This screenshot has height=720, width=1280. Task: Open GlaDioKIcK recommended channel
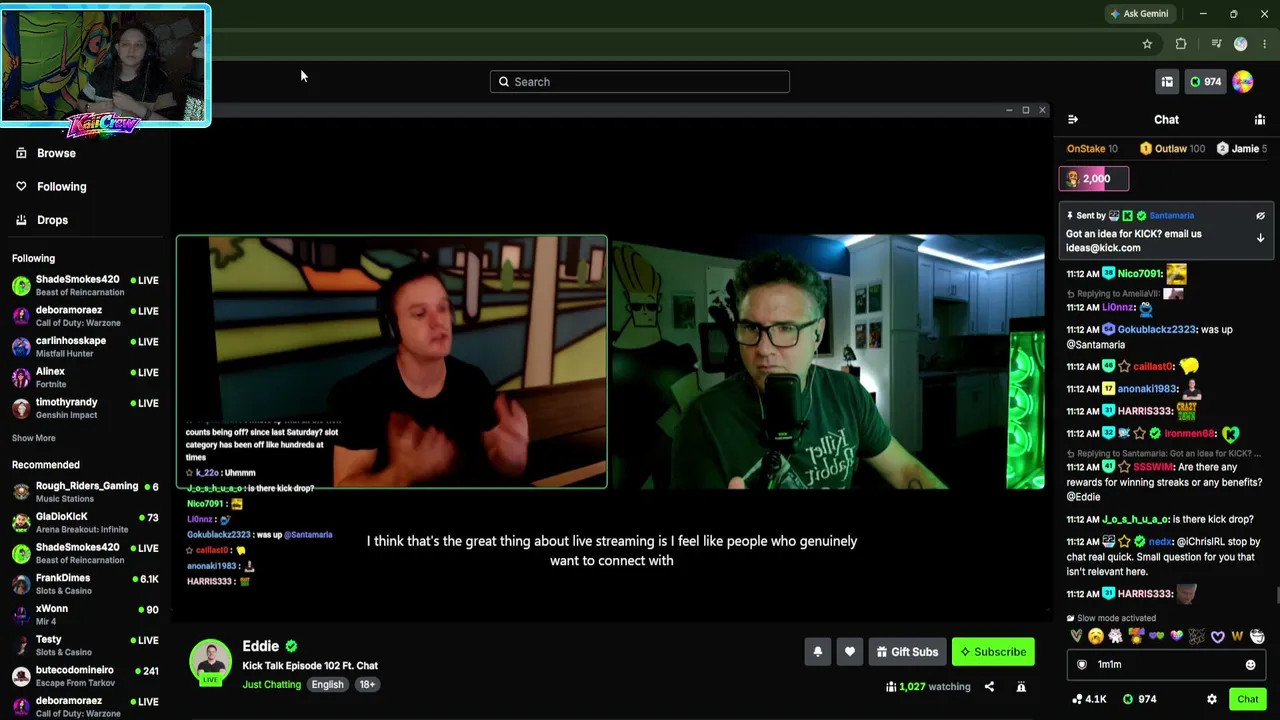tap(85, 523)
